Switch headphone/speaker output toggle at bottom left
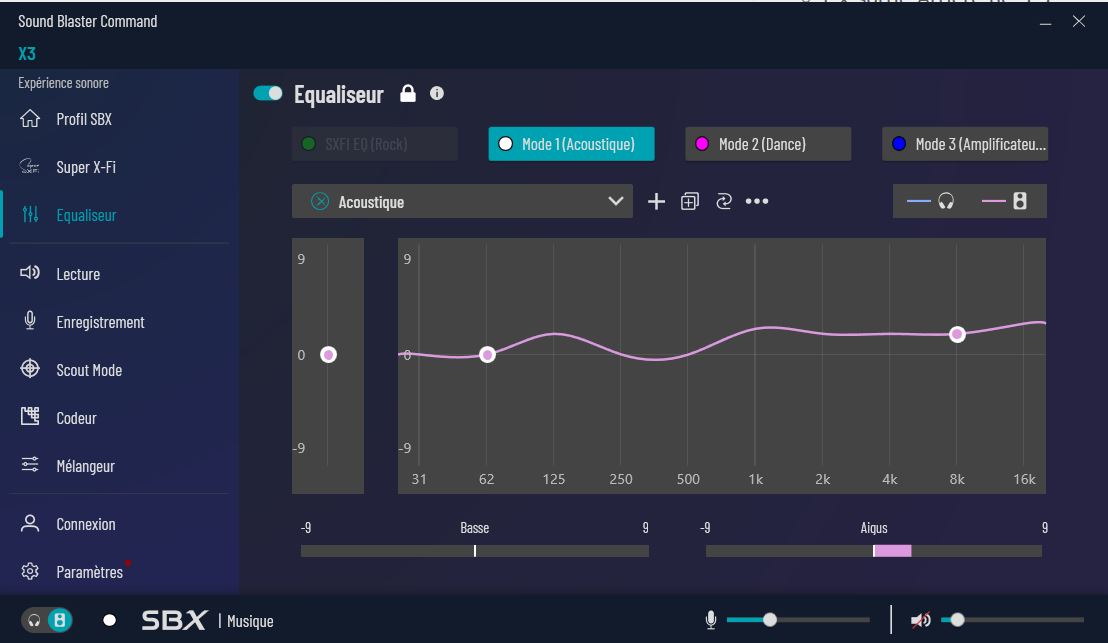 (48, 620)
